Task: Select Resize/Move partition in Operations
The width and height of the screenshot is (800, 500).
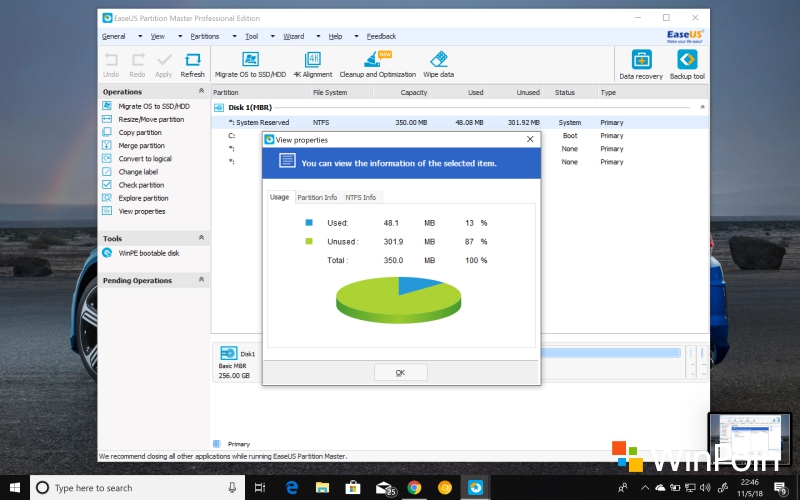Action: point(150,119)
